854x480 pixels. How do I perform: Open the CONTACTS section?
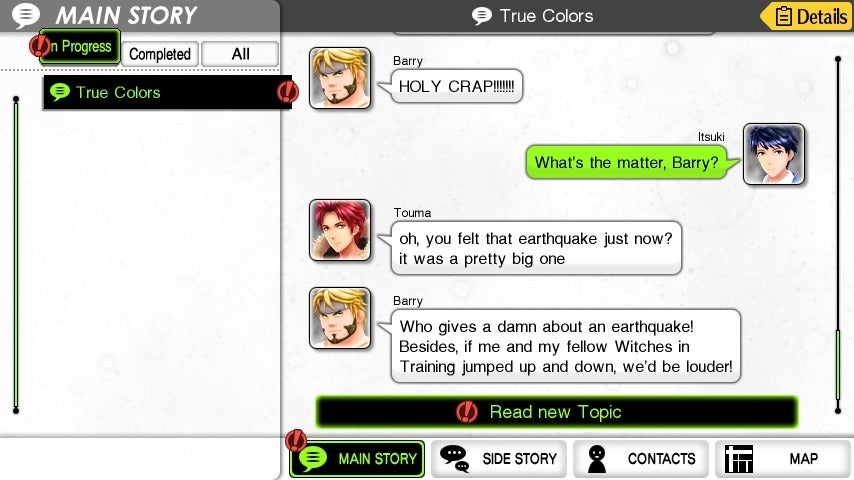pos(641,459)
